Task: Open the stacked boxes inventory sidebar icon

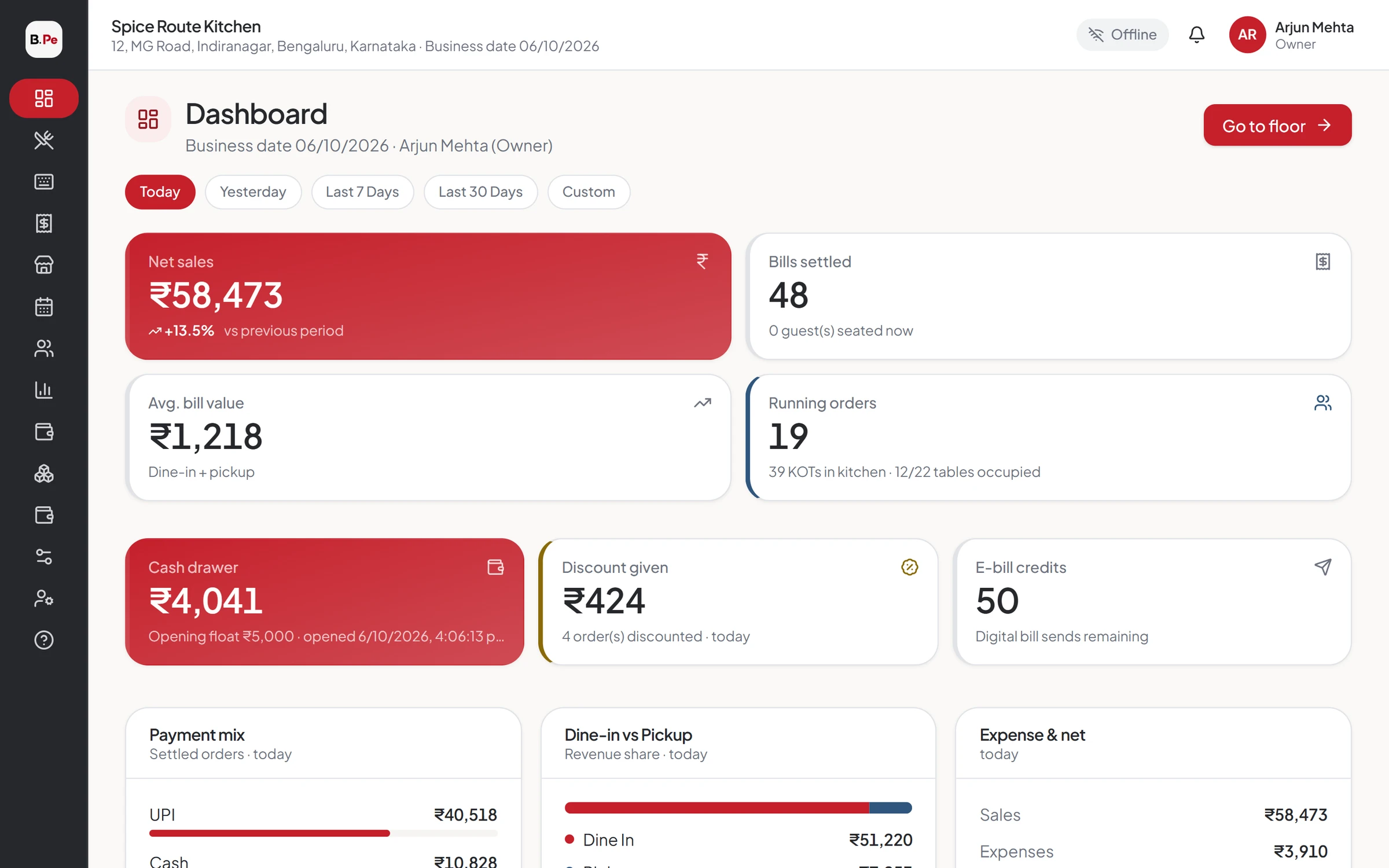Action: [x=44, y=473]
